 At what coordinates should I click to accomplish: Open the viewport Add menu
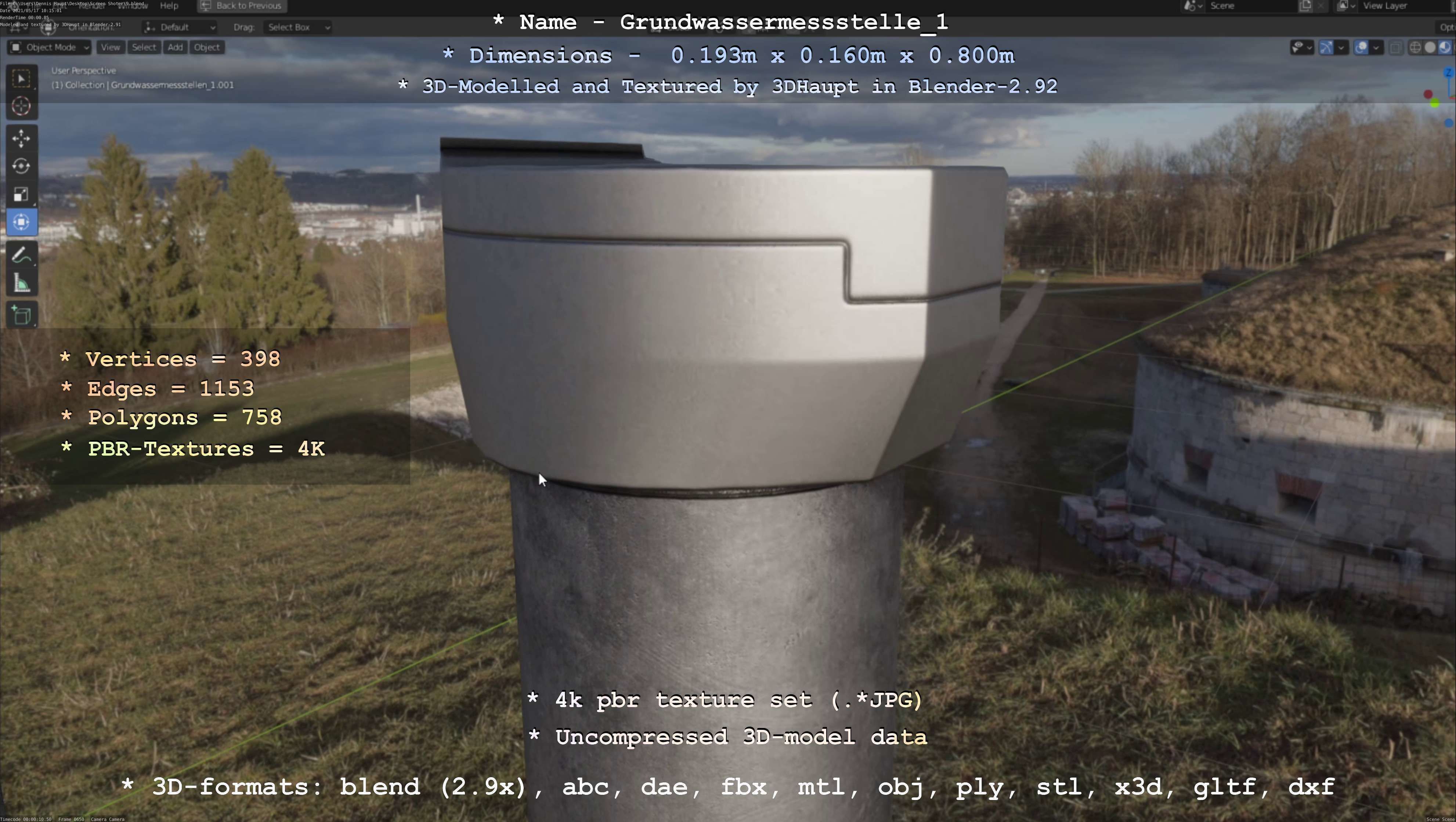(175, 47)
